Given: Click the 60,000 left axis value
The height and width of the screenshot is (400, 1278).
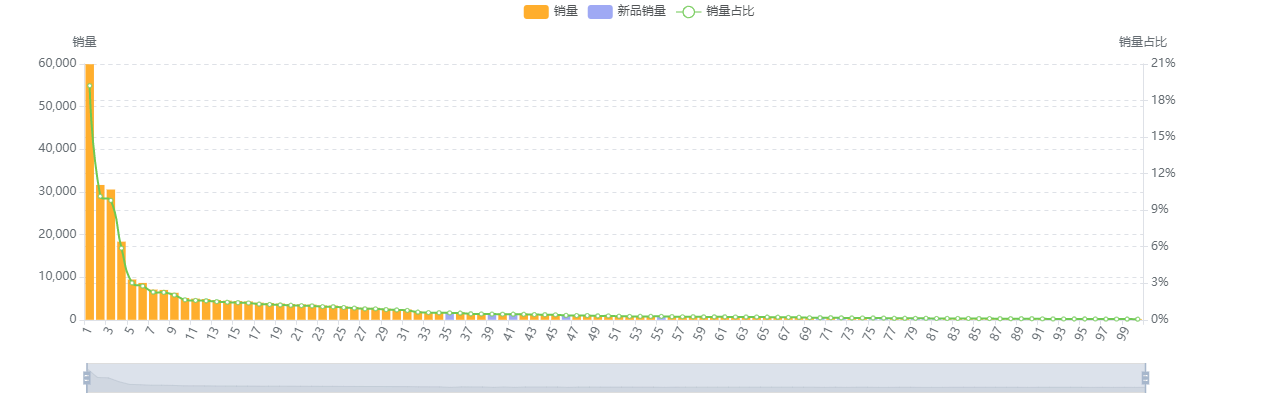Looking at the screenshot, I should [58, 63].
